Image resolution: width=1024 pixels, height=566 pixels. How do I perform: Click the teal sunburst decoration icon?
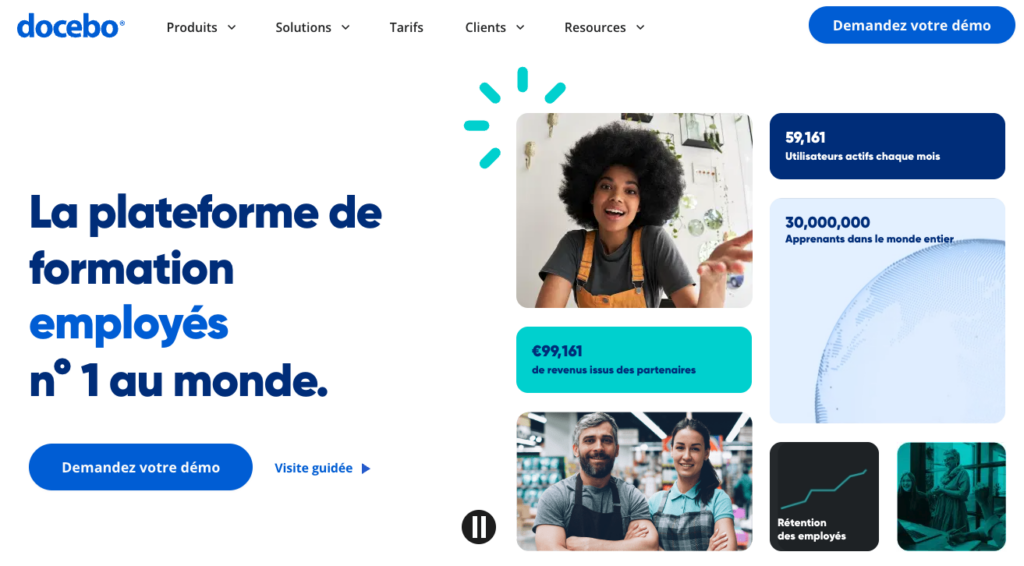(x=514, y=118)
